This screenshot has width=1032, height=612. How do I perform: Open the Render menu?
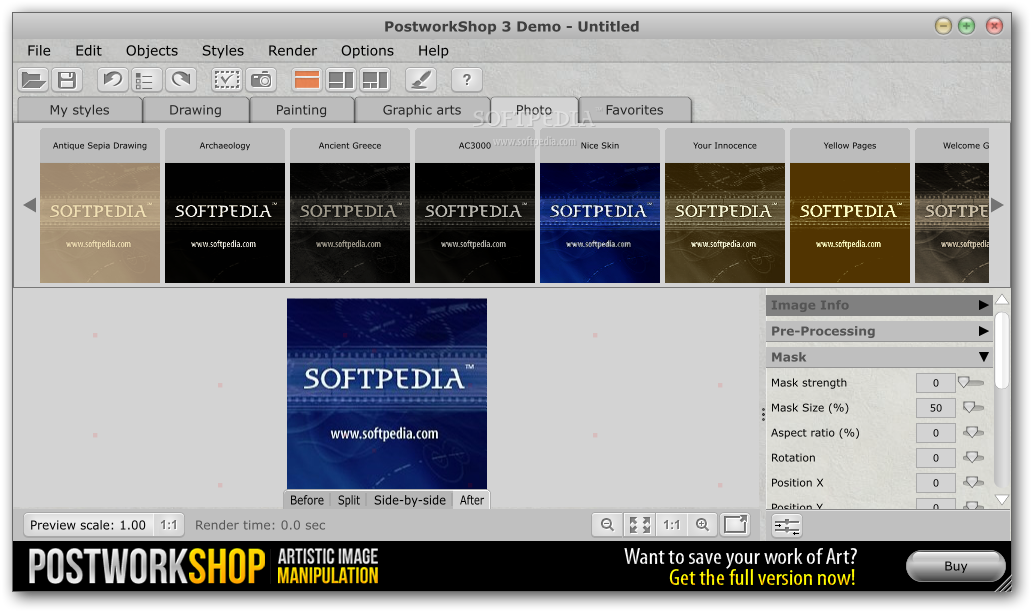pos(292,51)
